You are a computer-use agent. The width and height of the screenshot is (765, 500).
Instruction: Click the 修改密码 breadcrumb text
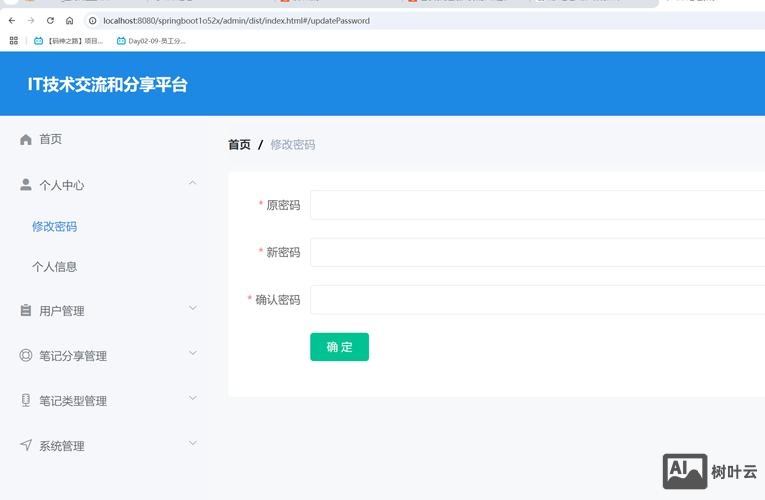pos(292,144)
